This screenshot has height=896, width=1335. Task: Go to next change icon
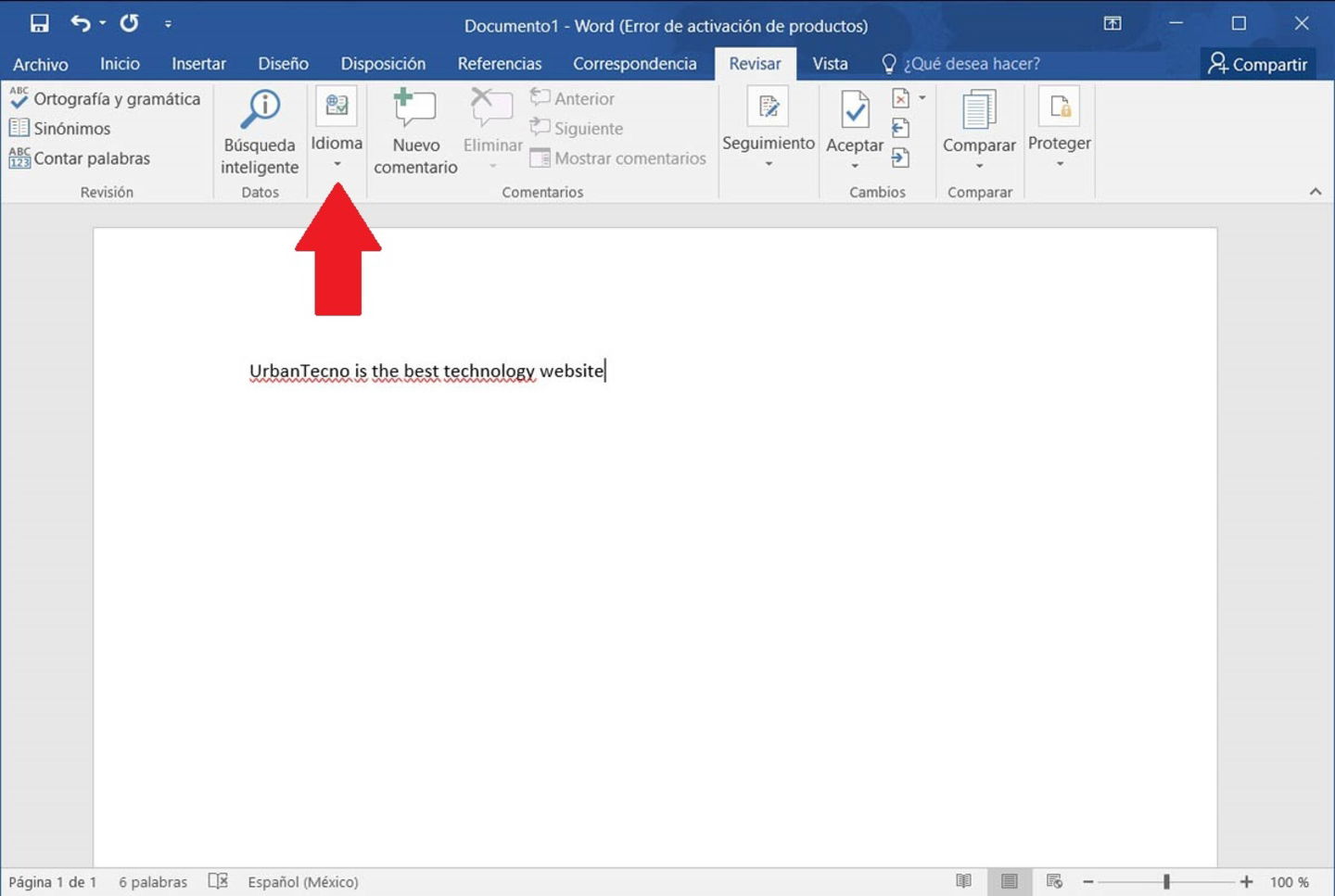[x=900, y=158]
